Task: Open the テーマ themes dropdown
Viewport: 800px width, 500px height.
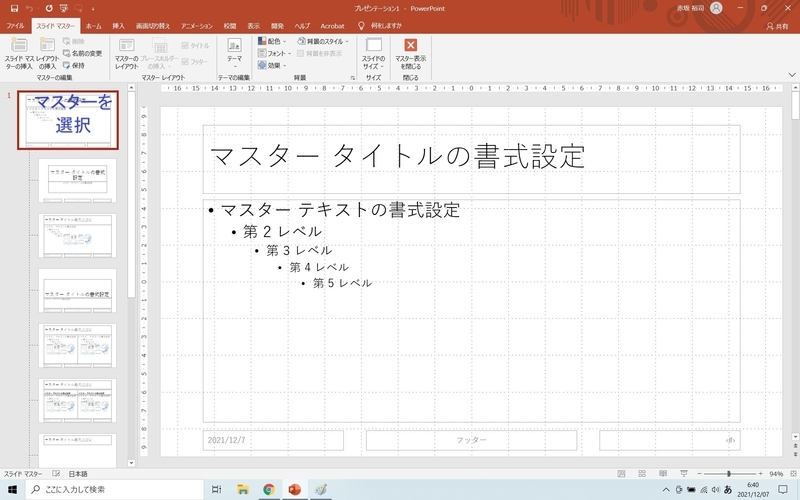Action: 234,54
